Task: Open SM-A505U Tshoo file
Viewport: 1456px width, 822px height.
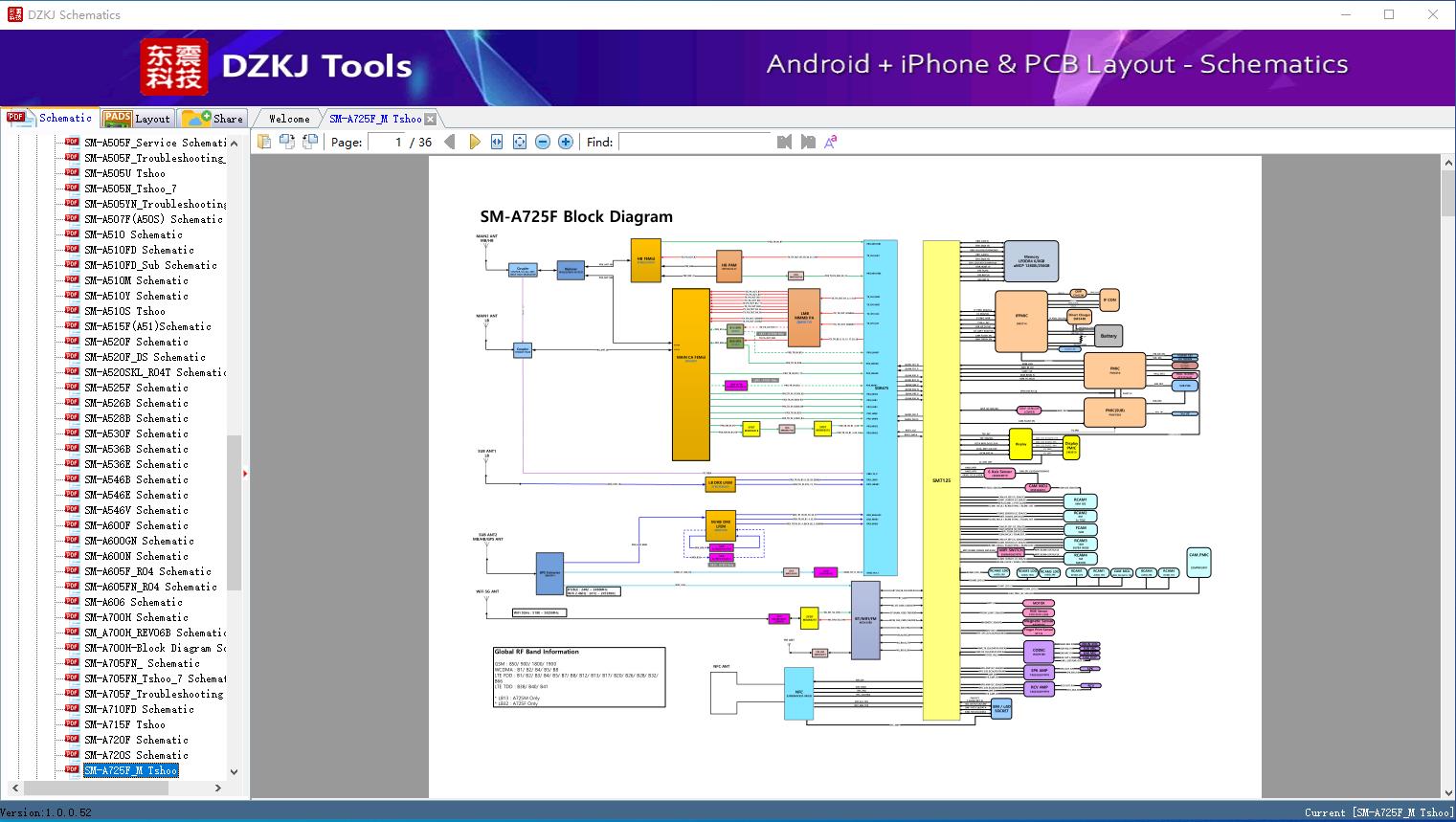Action: (x=124, y=173)
